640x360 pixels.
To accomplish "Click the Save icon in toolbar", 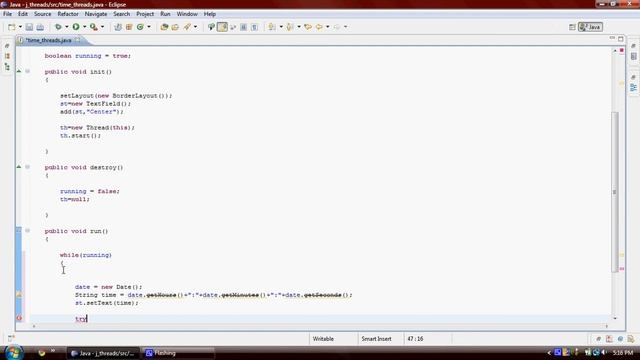I will [29, 27].
